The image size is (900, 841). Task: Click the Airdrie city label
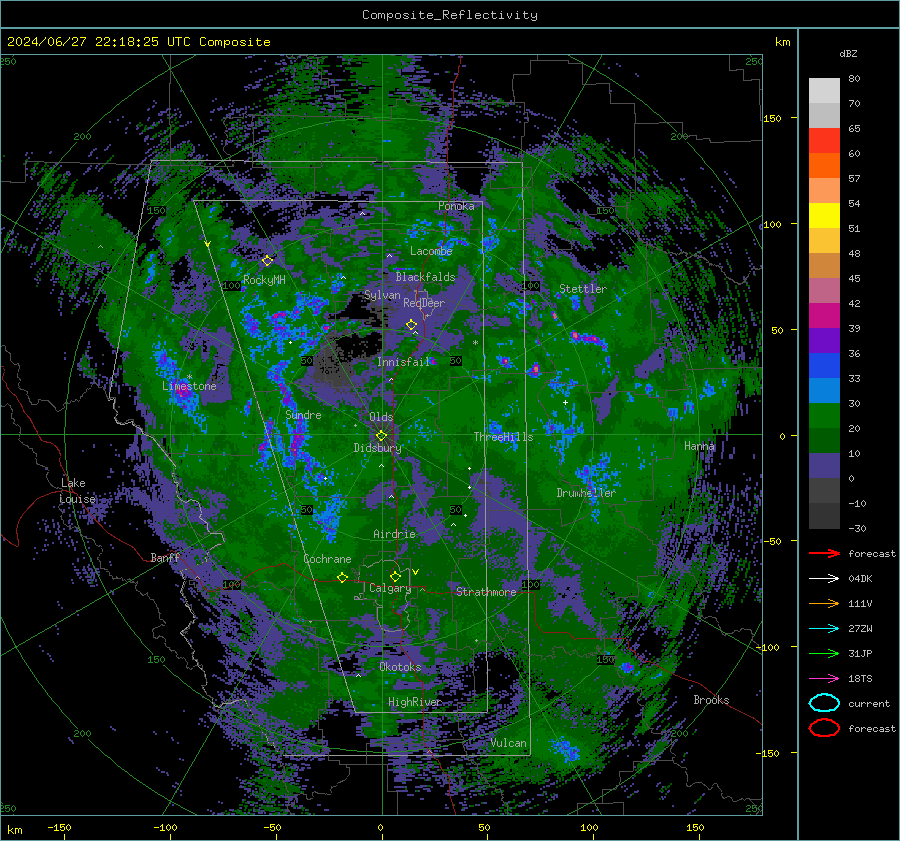pos(394,534)
